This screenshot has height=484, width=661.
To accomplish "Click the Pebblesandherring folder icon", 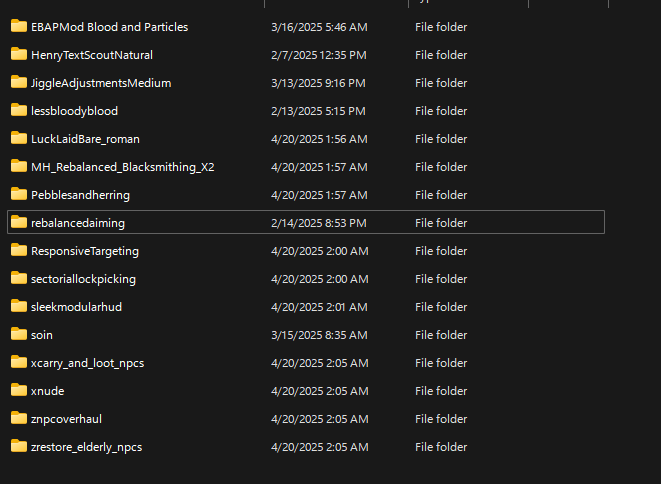I will pos(18,195).
